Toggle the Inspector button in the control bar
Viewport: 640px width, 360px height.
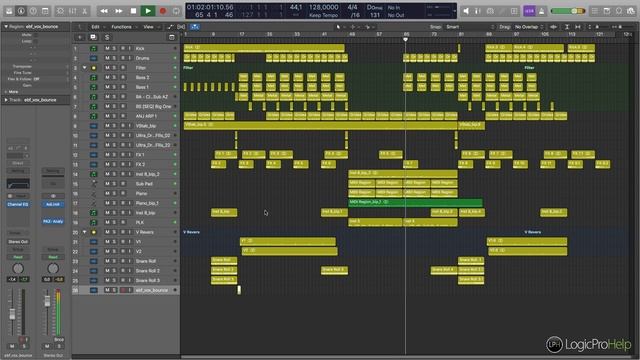21,11
